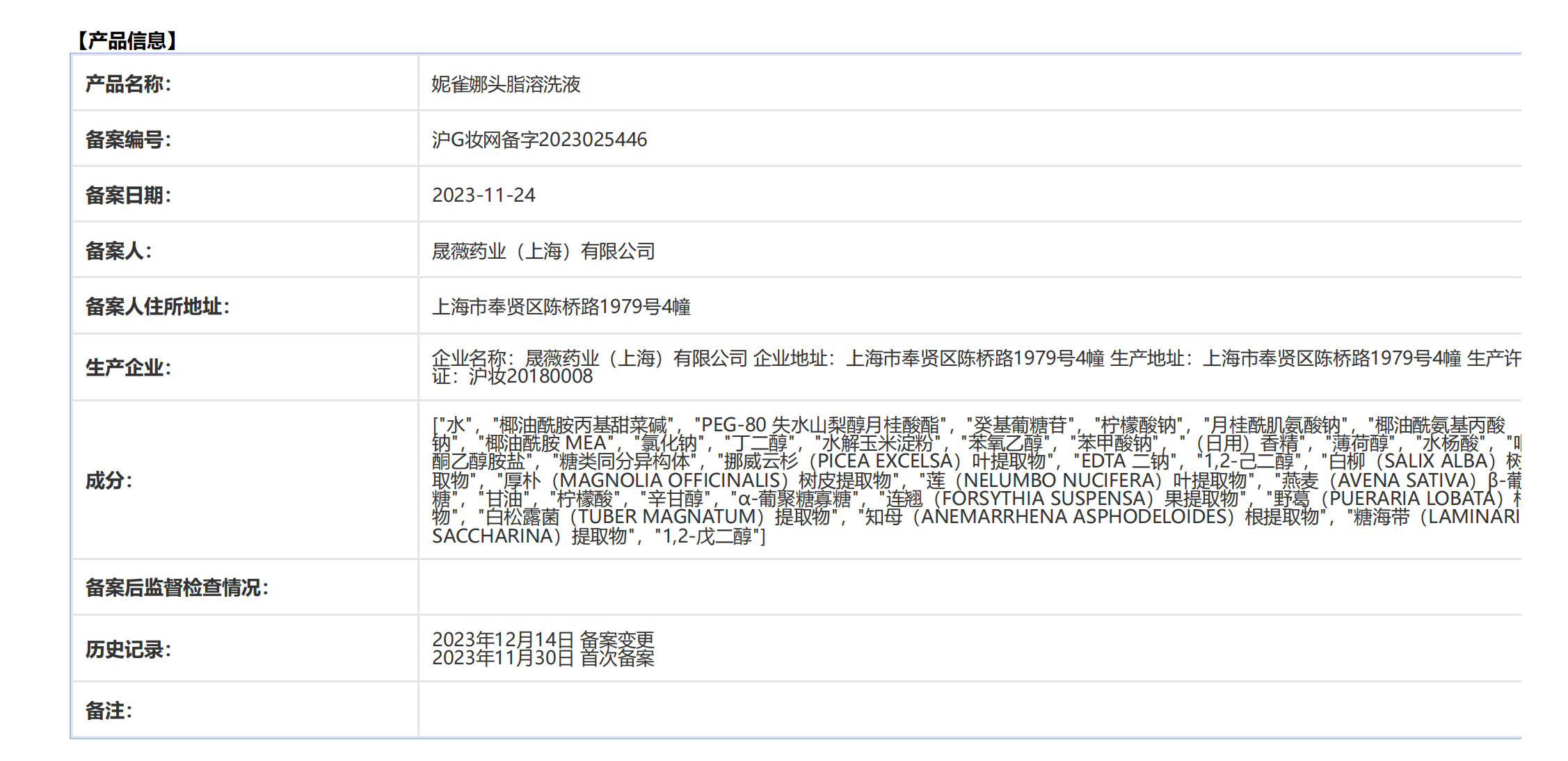The width and height of the screenshot is (1568, 761).
Task: Click the 备注 label
Action: pyautogui.click(x=109, y=711)
